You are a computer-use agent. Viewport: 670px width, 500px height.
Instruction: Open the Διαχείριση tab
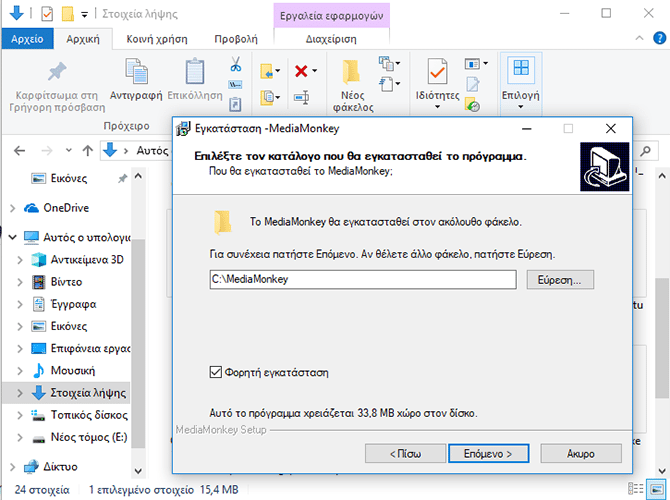[x=331, y=39]
